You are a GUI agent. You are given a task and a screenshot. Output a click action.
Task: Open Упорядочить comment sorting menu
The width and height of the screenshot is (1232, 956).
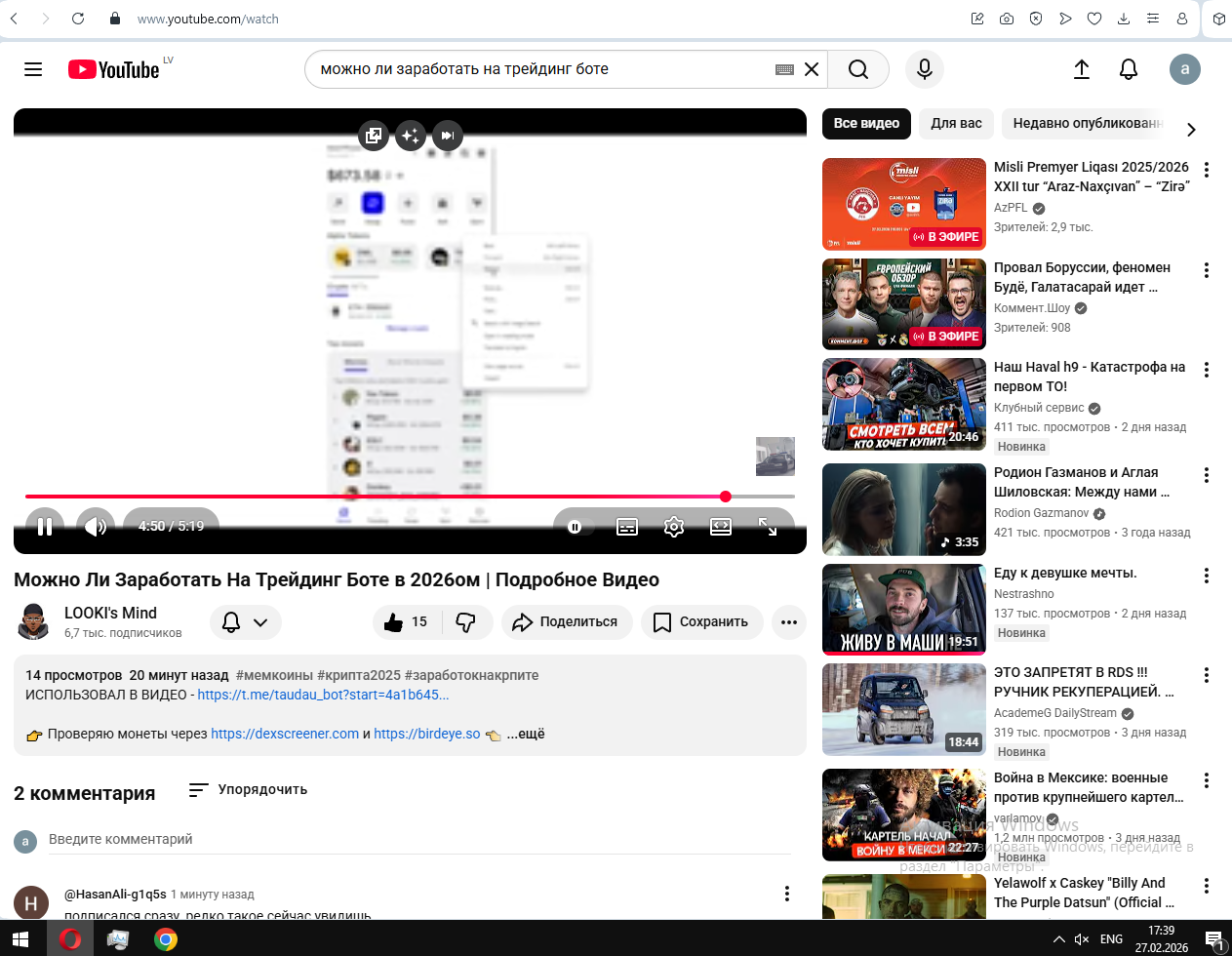(249, 789)
